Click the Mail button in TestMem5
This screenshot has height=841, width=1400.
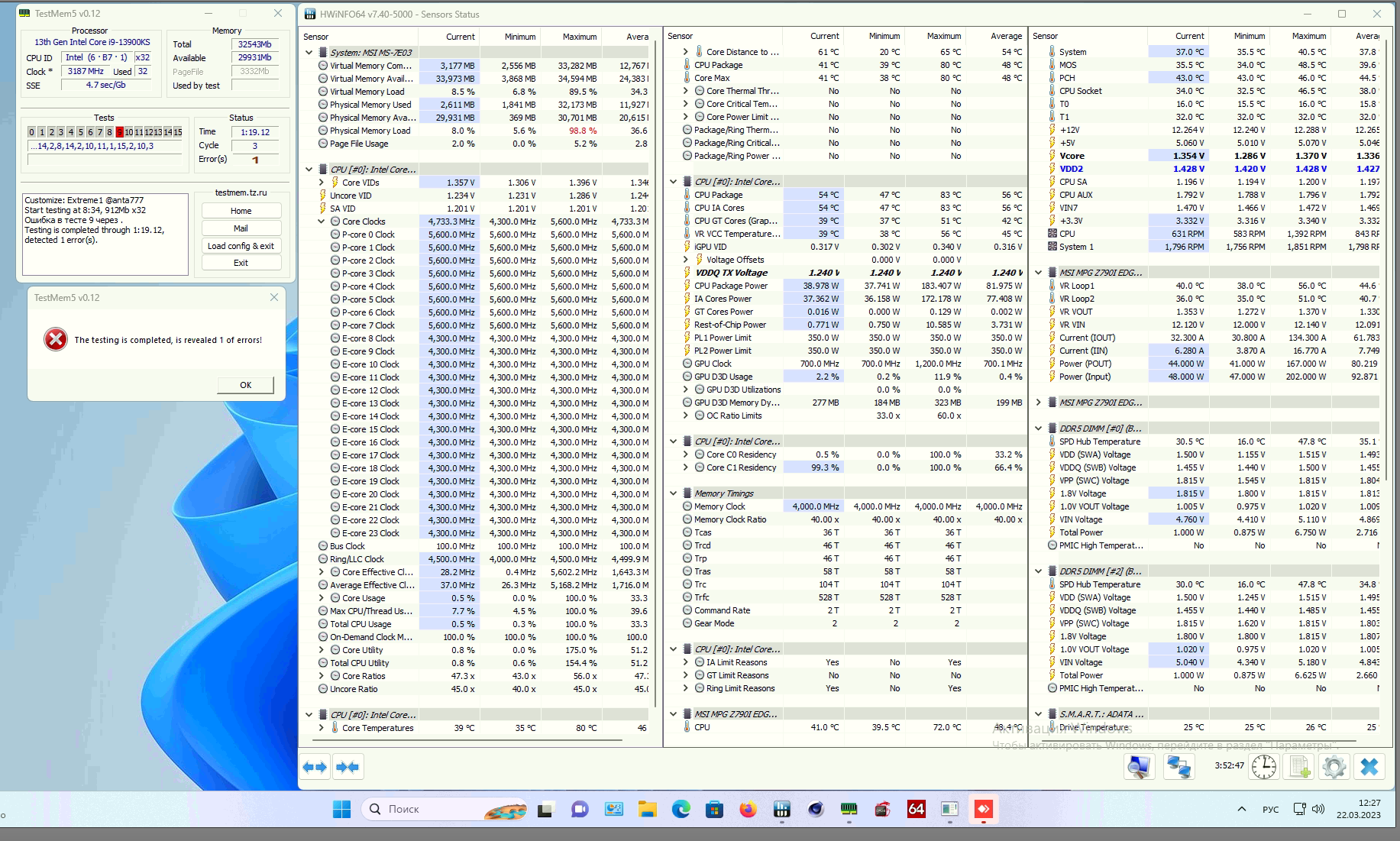(241, 228)
